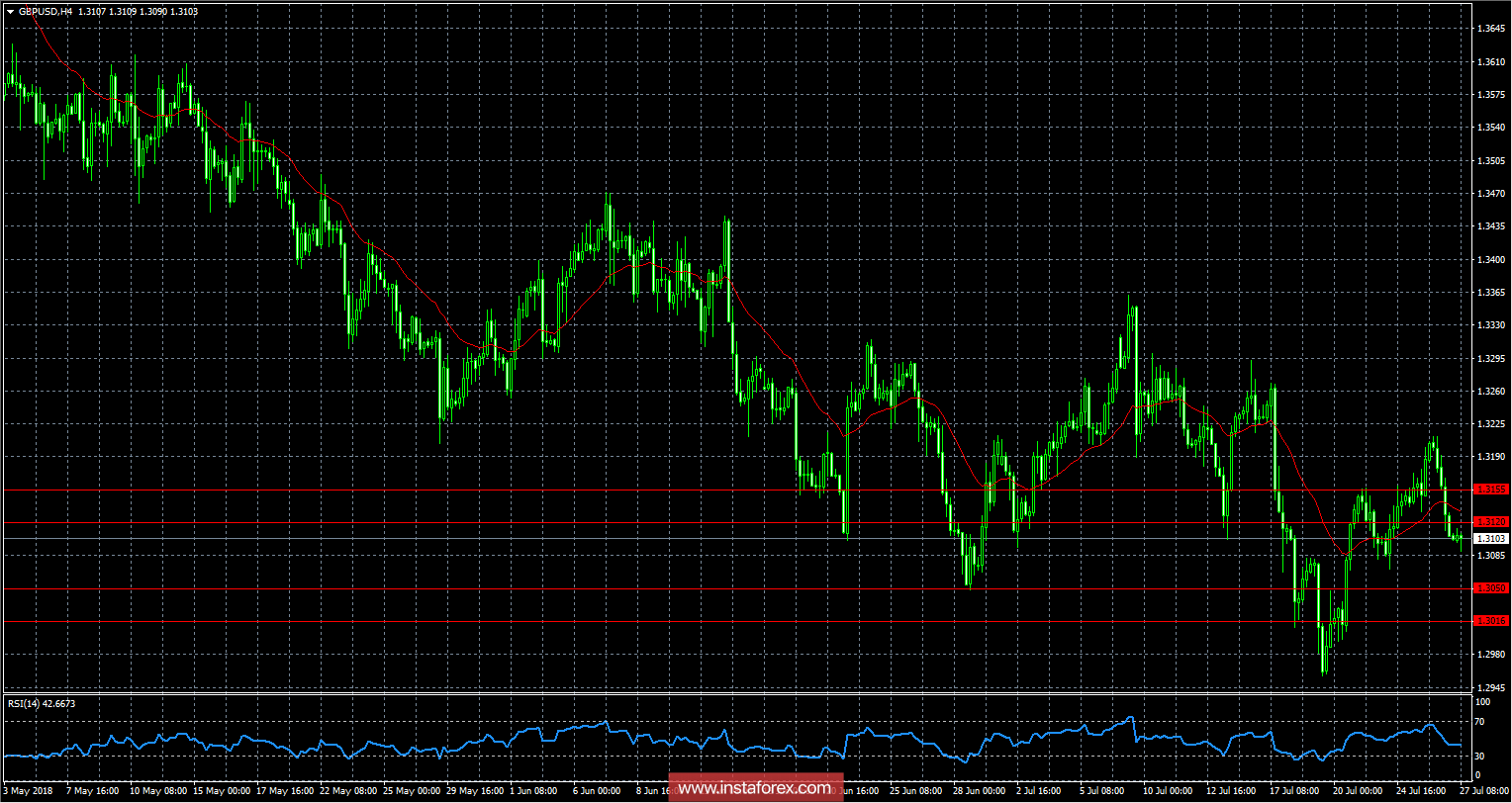The width and height of the screenshot is (1512, 803).
Task: Click the 24 Jul 16:00 time label
Action: 1421,791
